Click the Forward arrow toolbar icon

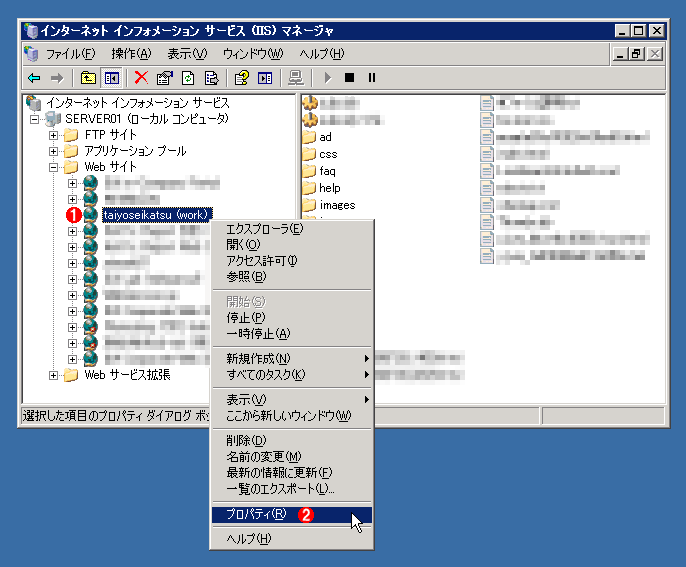pos(57,78)
